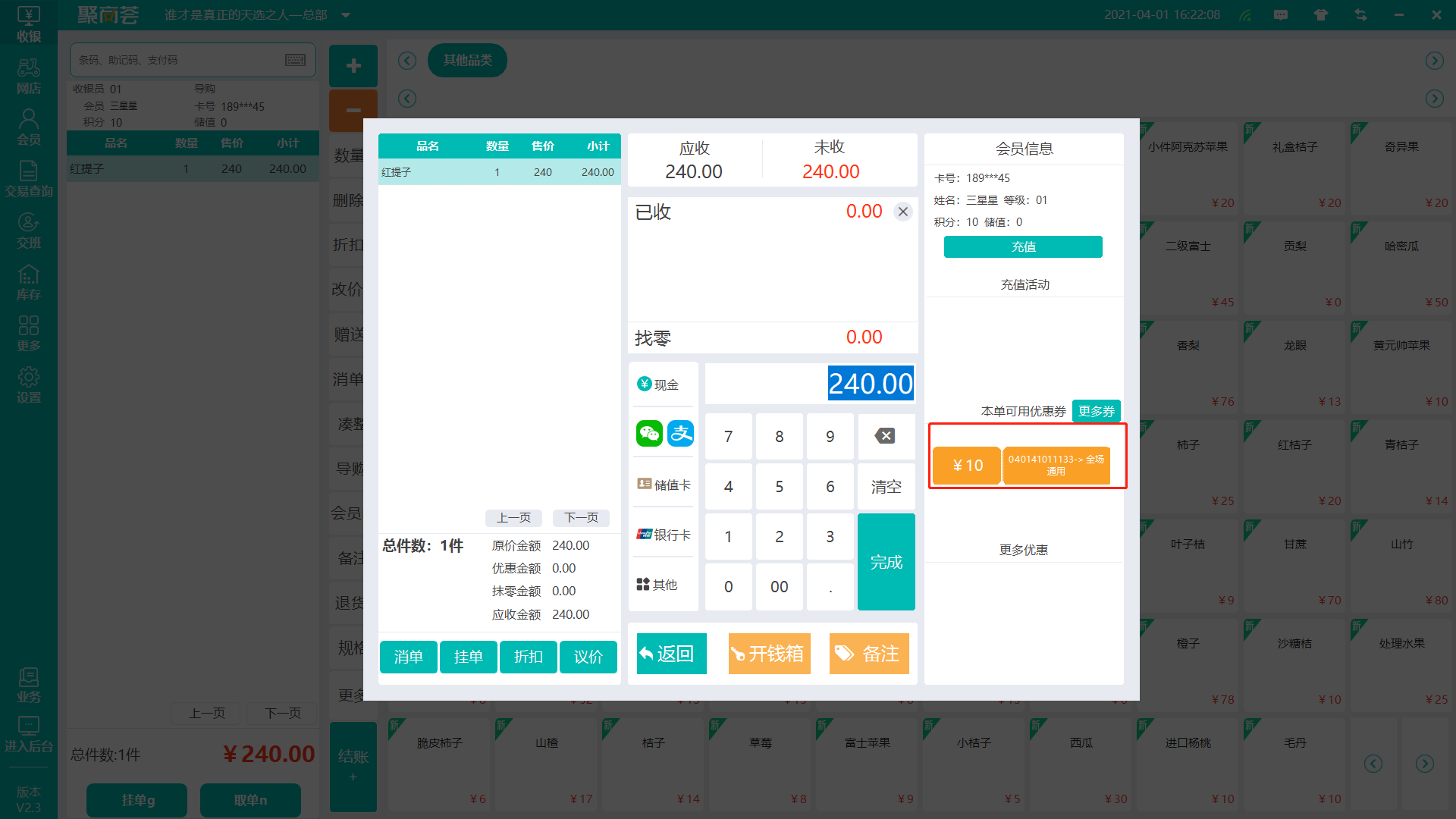The width and height of the screenshot is (1456, 819).
Task: Click backspace key on numeric keypad
Action: point(885,436)
